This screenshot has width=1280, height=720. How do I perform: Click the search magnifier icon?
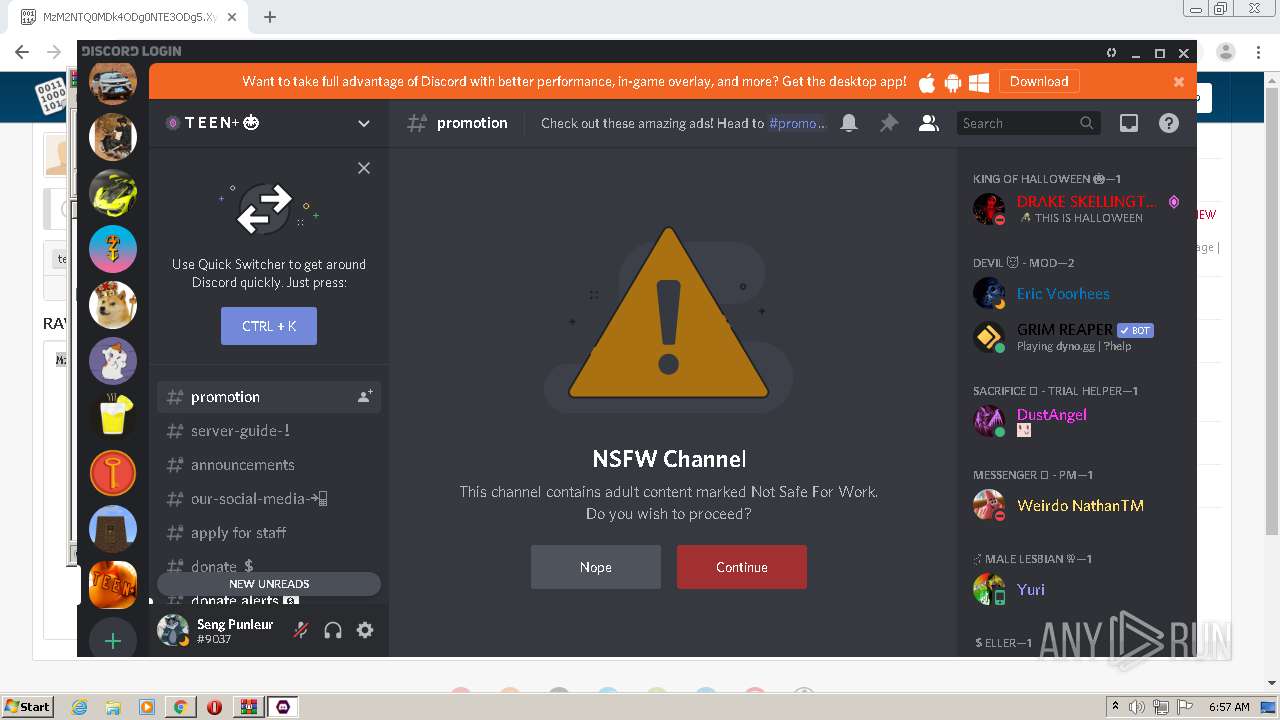point(1087,123)
